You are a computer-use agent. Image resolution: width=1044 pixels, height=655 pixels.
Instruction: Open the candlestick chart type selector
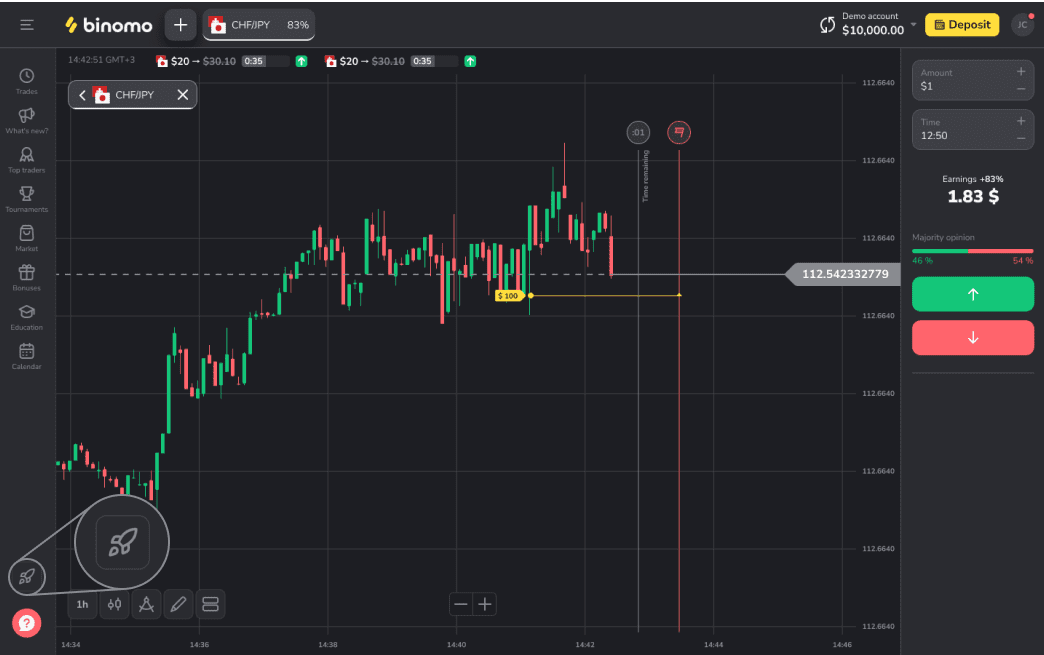[114, 604]
